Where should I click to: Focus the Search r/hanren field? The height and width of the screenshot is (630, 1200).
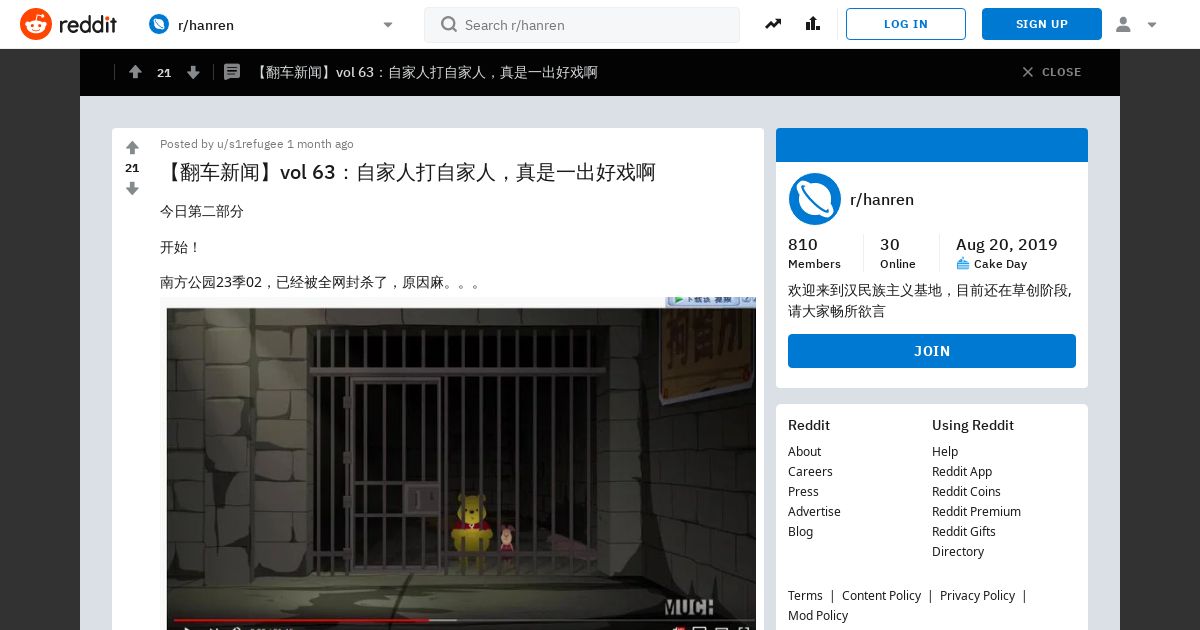582,25
